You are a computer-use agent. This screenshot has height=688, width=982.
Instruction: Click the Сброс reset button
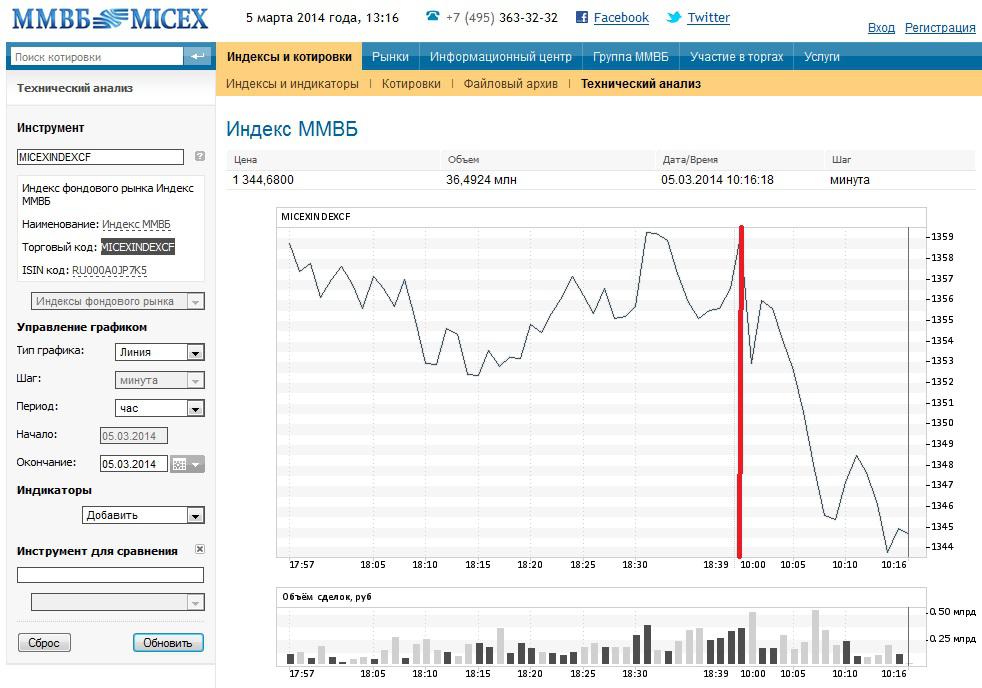[x=44, y=642]
